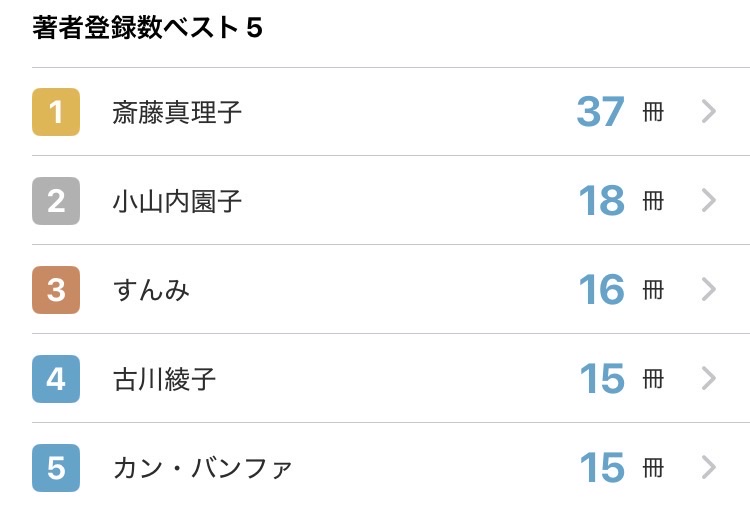View author すんみ

pos(151,290)
